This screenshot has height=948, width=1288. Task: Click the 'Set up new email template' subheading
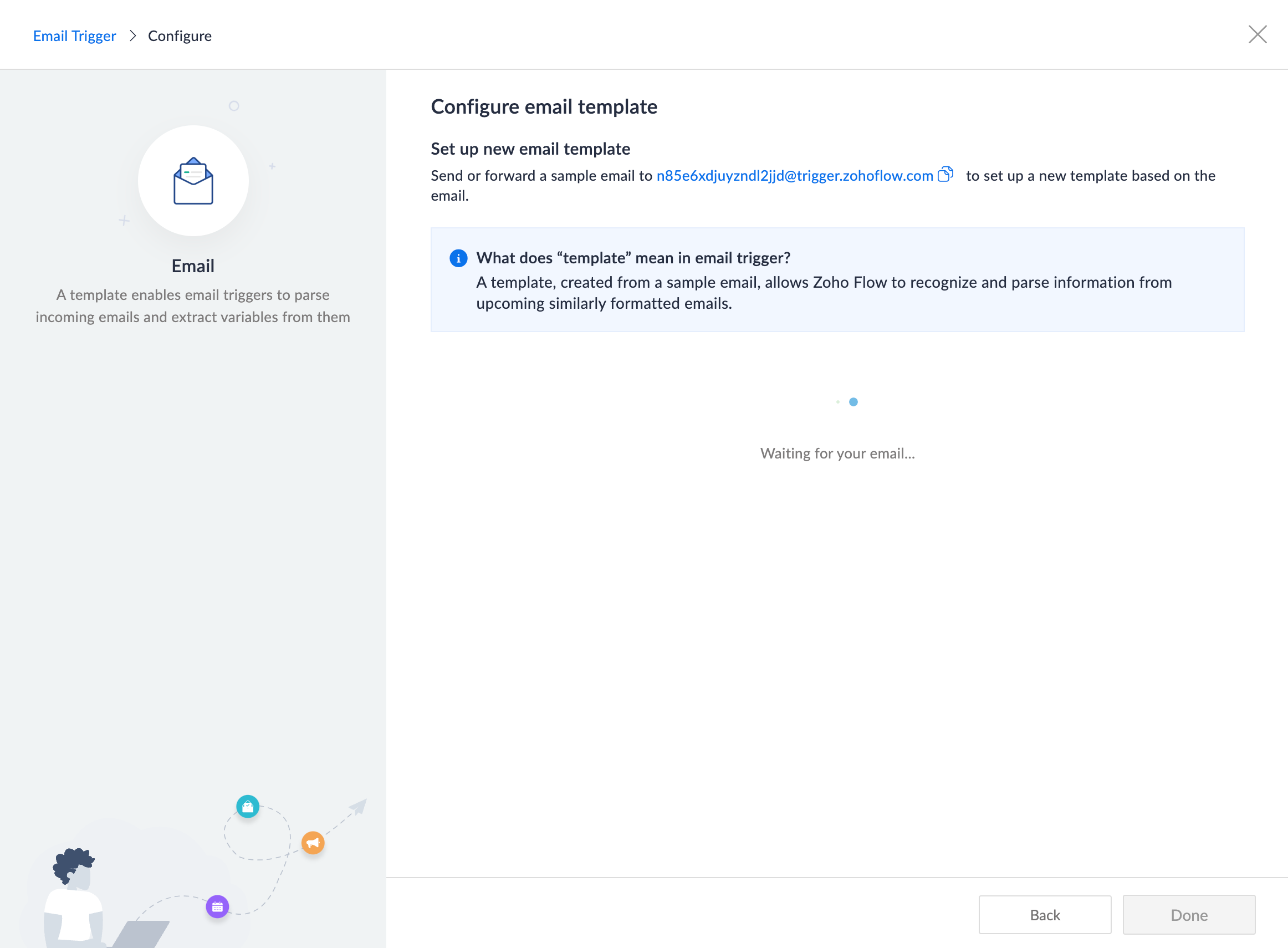[x=530, y=149]
